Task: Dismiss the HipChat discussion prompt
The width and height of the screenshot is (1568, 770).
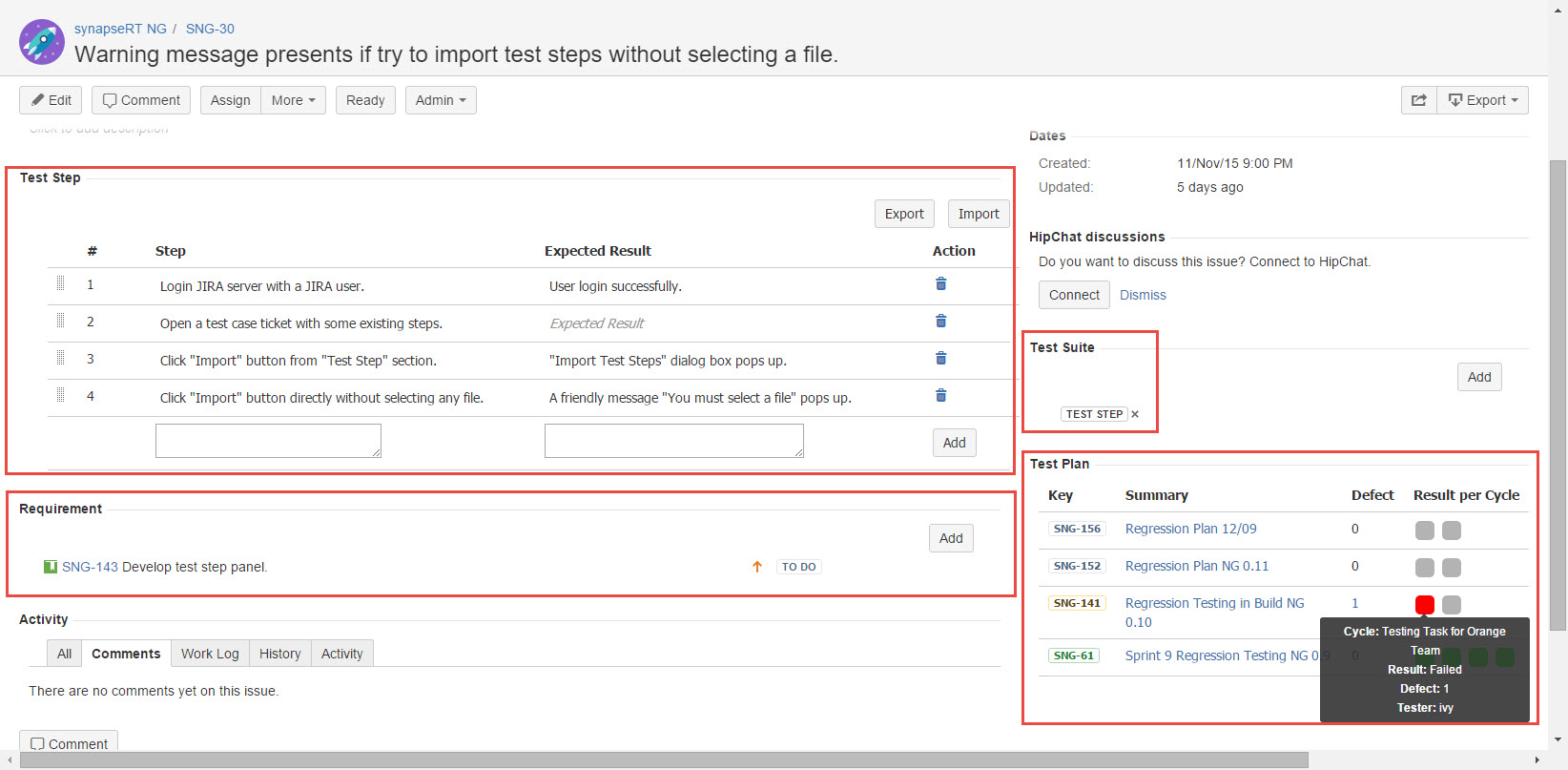Action: (x=1143, y=295)
